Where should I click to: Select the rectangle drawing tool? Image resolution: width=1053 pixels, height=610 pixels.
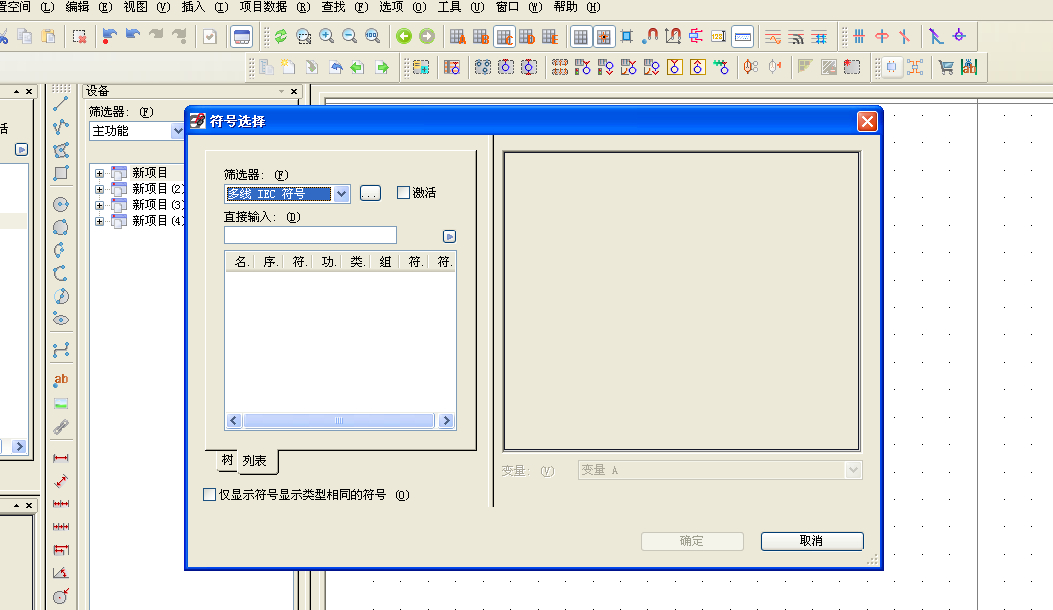pos(60,173)
